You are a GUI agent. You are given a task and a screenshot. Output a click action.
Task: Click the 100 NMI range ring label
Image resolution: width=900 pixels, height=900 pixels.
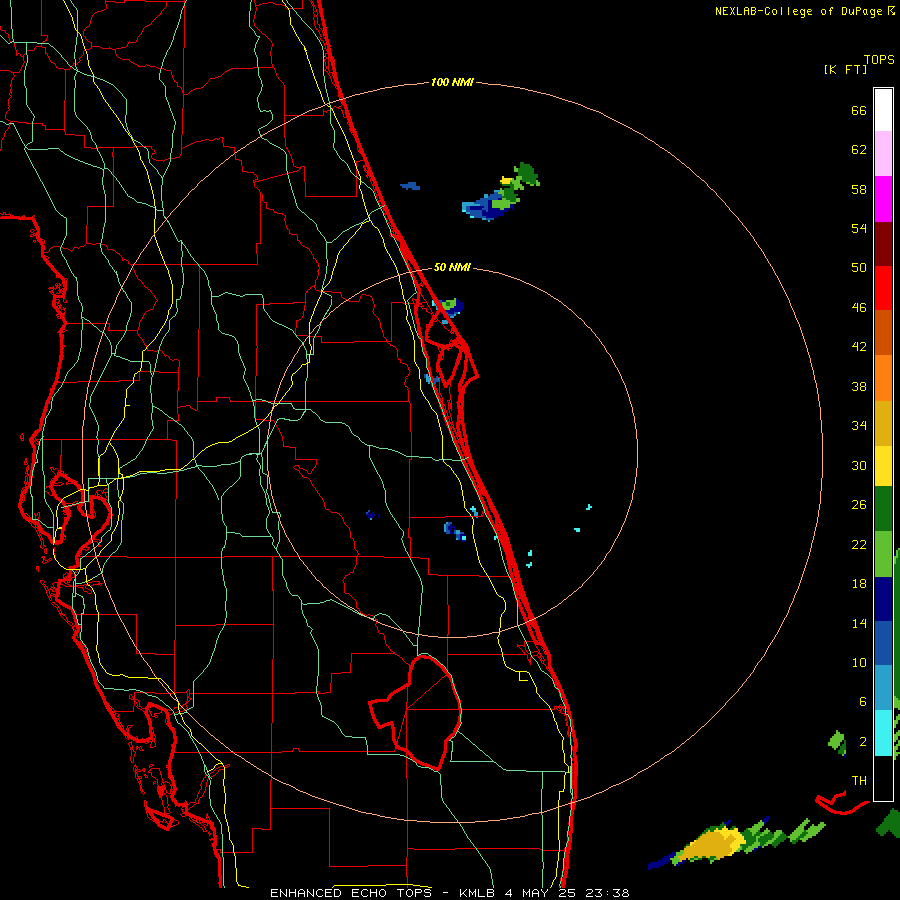tap(452, 82)
